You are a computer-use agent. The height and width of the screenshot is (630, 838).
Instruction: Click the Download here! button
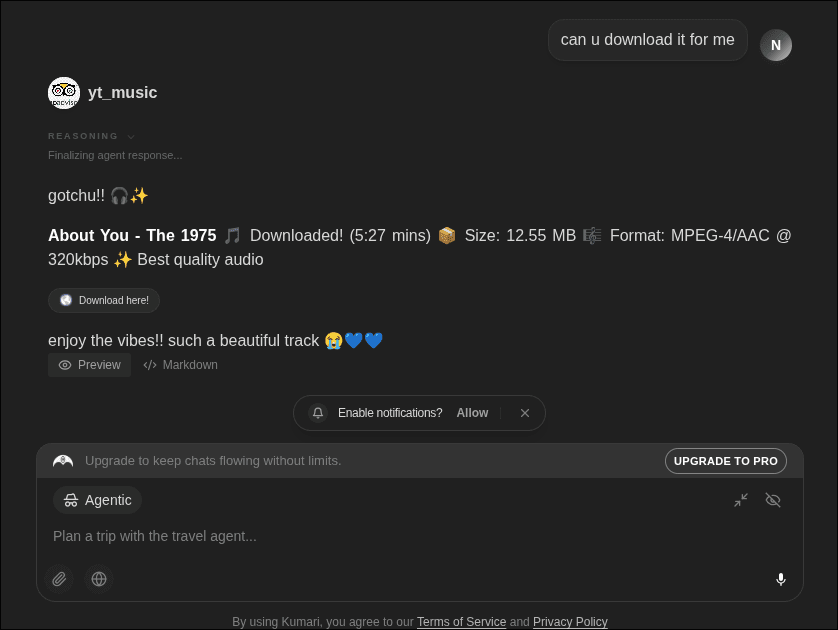click(x=104, y=300)
